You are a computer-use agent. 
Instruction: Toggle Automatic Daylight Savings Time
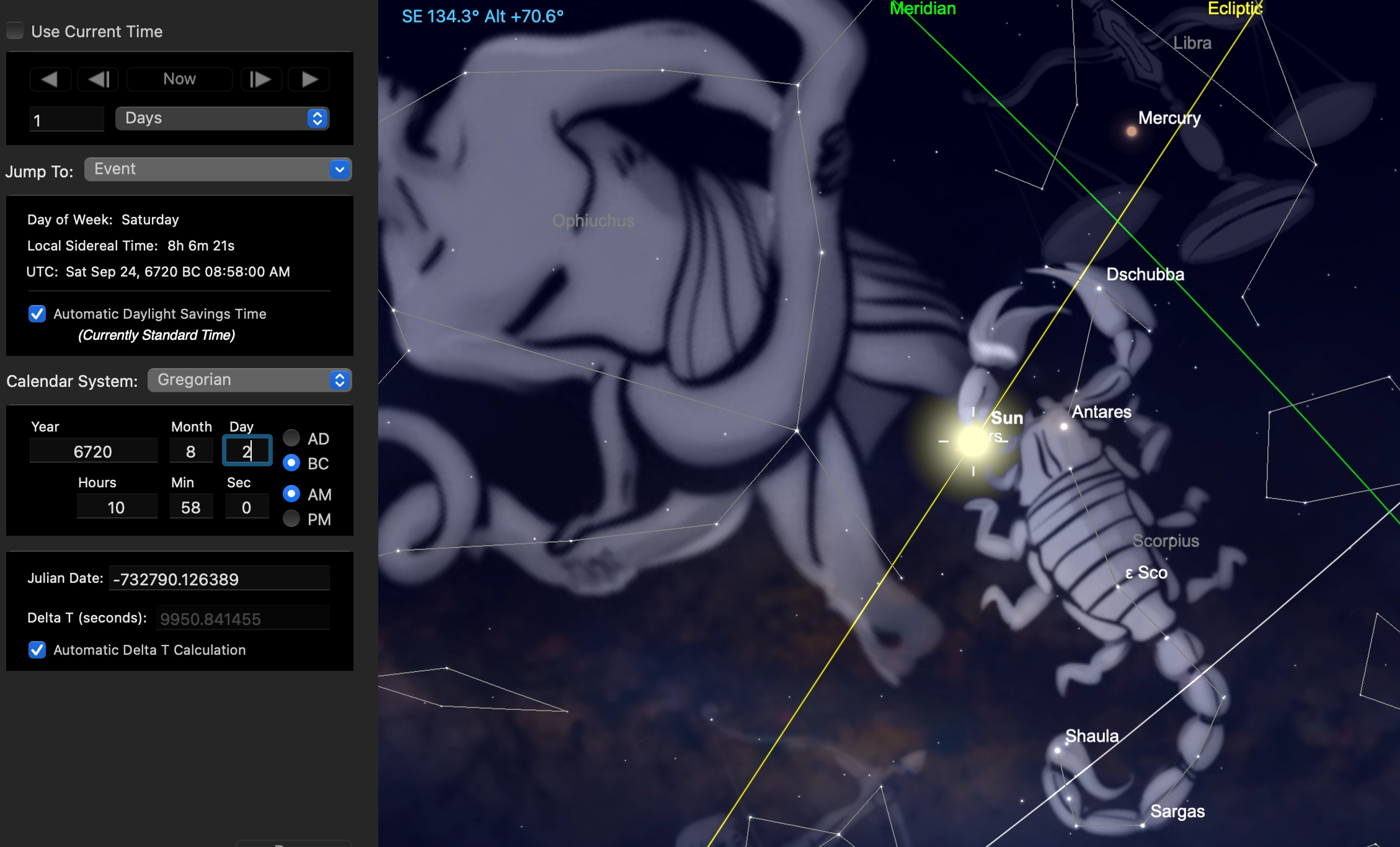(x=37, y=314)
